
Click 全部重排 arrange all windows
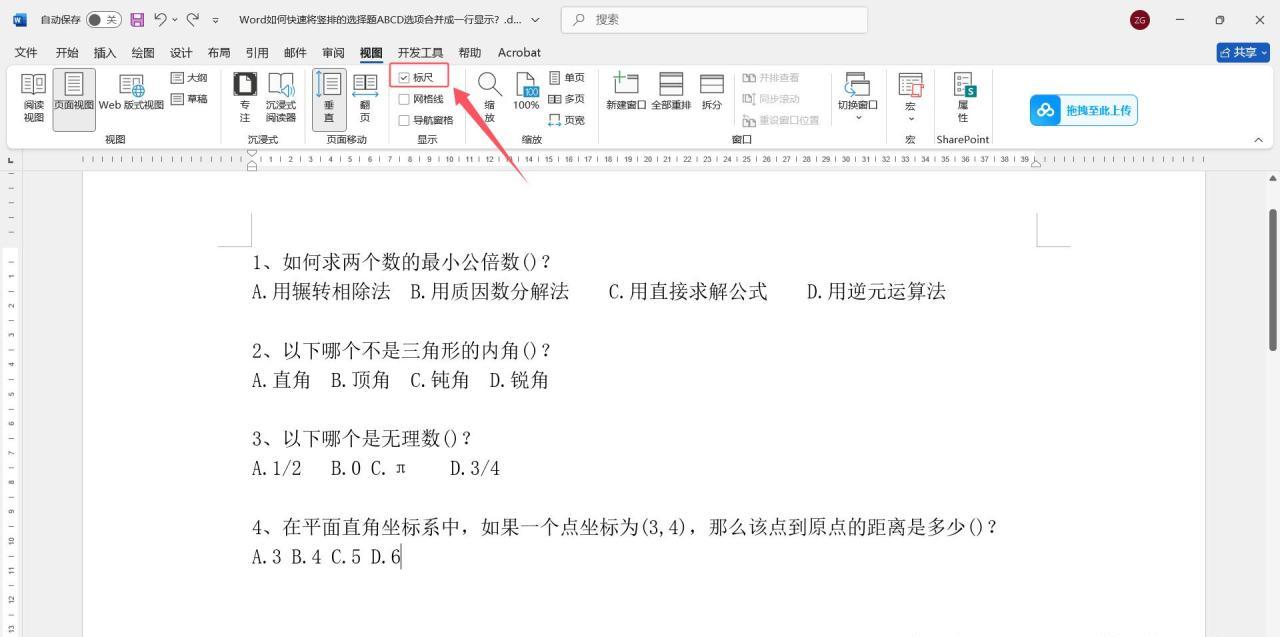(671, 92)
